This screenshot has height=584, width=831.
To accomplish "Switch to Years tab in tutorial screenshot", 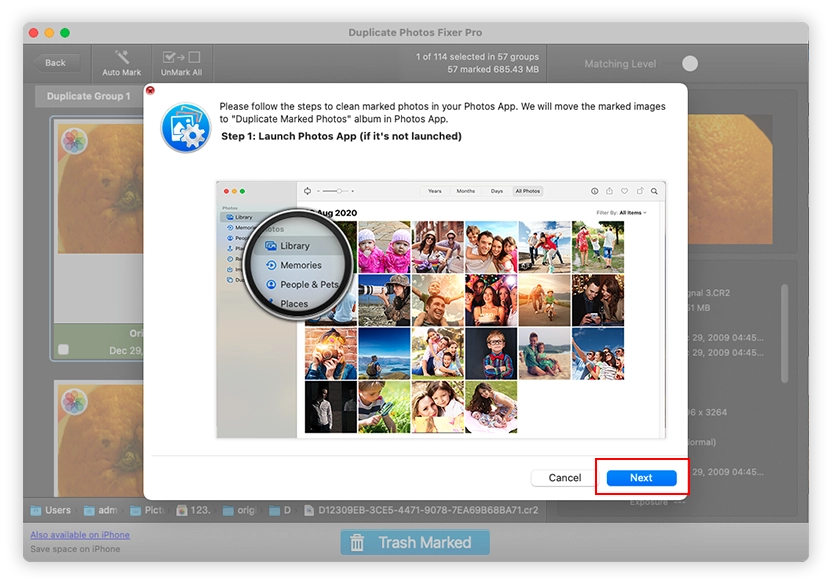I will 435,191.
